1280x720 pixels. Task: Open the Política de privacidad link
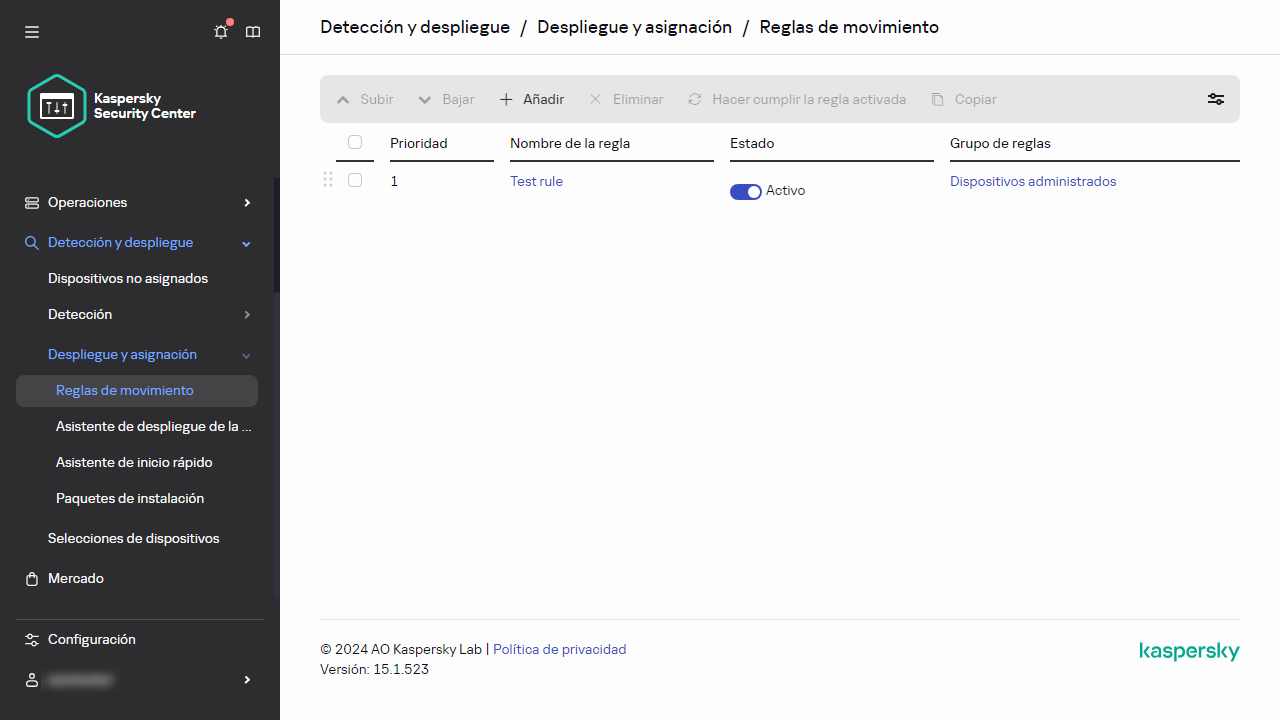(x=560, y=650)
